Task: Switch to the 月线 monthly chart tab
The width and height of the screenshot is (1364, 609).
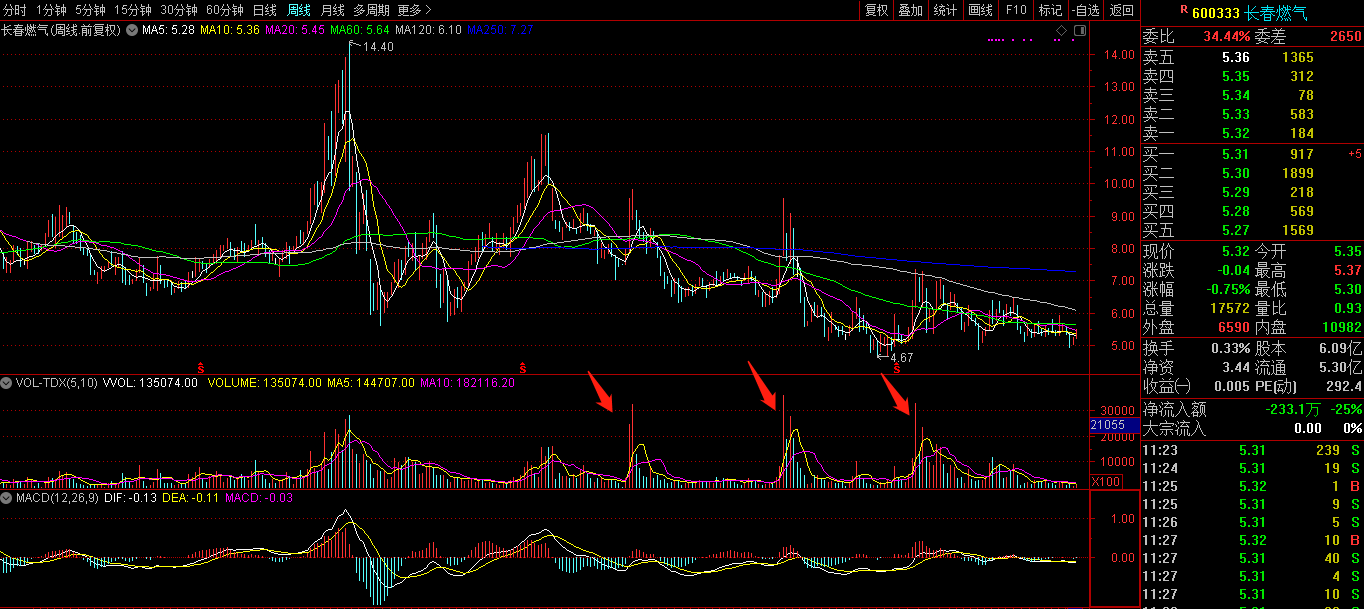Action: (332, 10)
